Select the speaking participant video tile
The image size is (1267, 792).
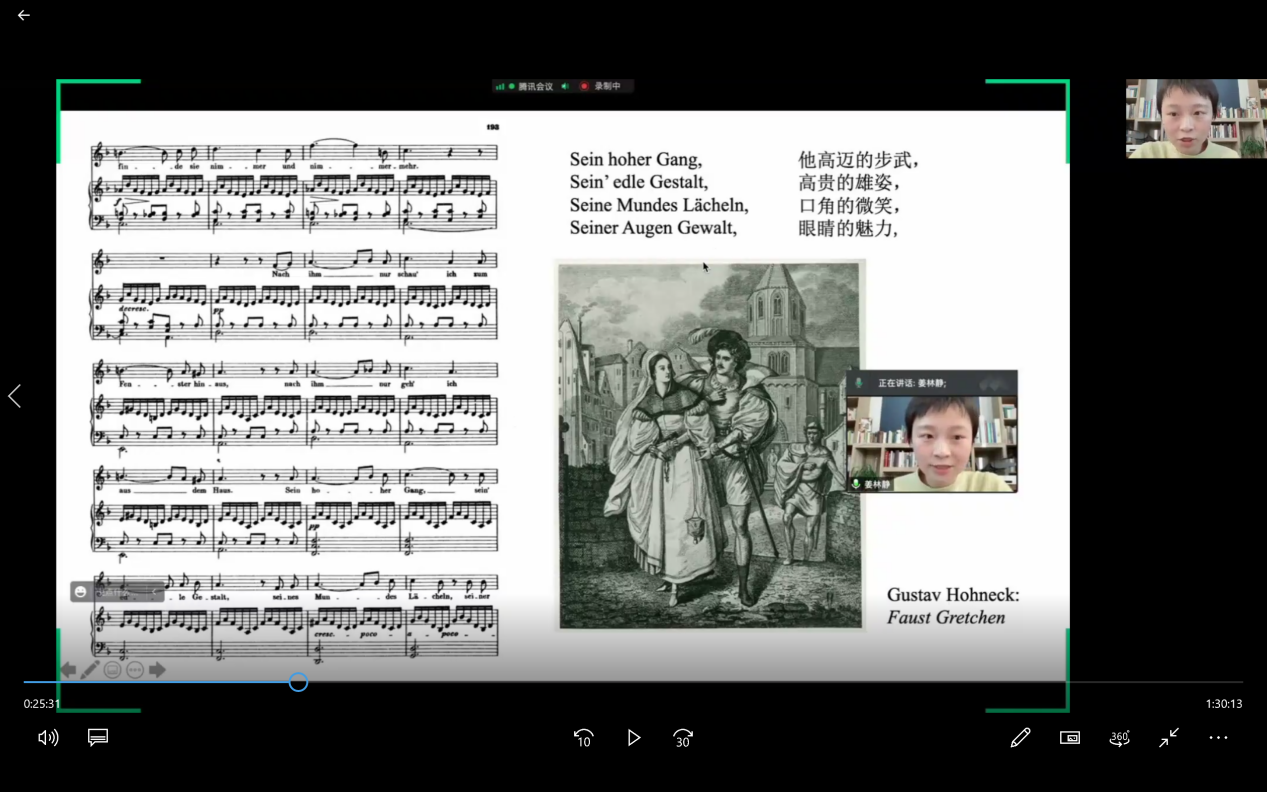click(x=932, y=443)
